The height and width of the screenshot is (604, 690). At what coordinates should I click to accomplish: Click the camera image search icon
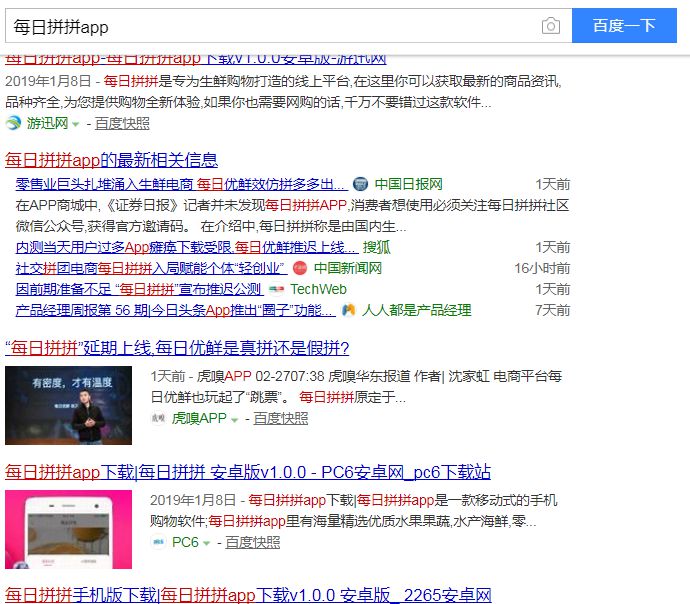(x=550, y=26)
